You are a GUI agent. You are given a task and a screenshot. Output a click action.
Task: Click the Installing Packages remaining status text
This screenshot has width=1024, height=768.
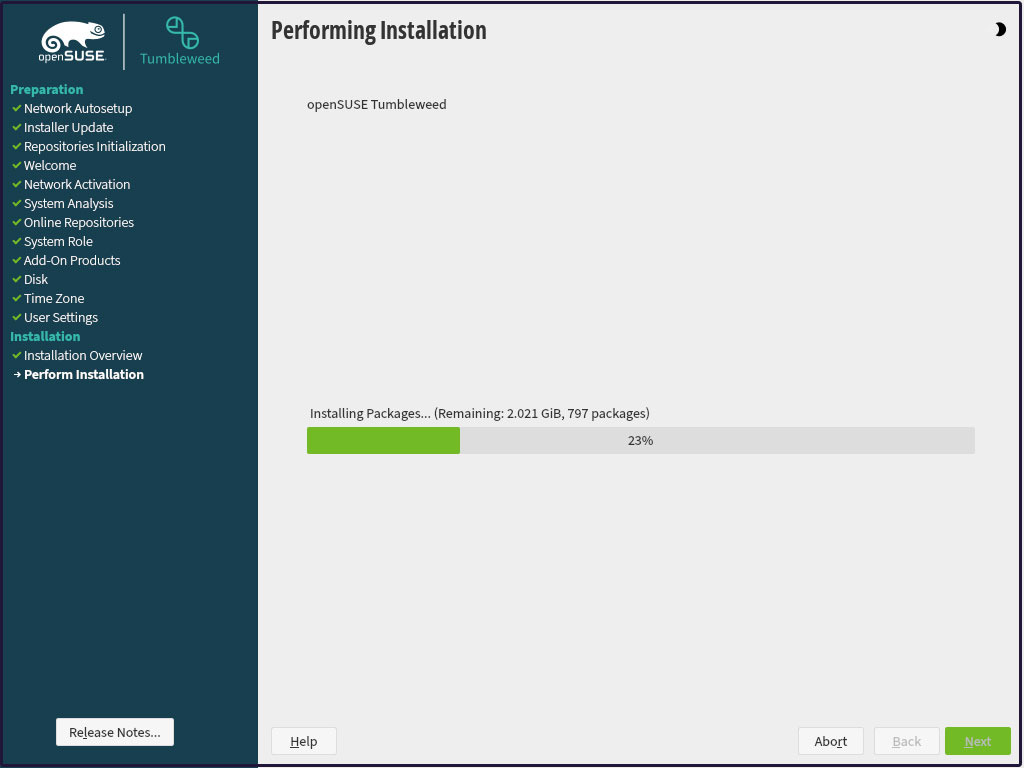(480, 413)
